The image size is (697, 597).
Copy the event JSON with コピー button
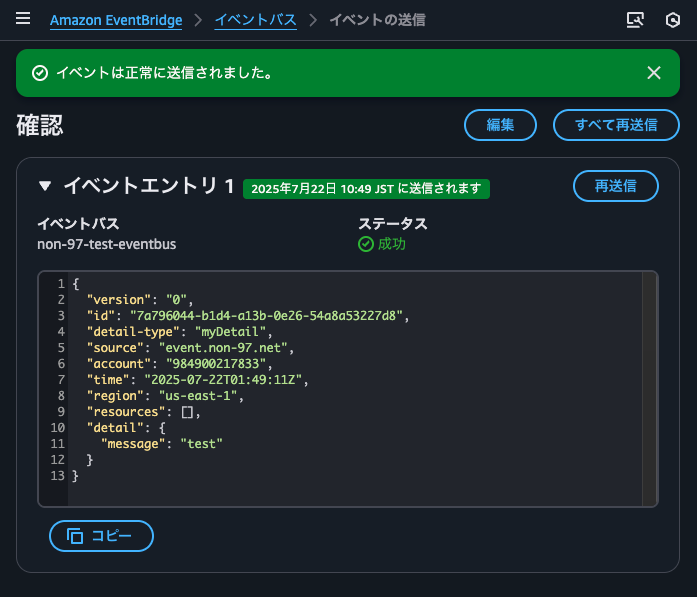101,536
